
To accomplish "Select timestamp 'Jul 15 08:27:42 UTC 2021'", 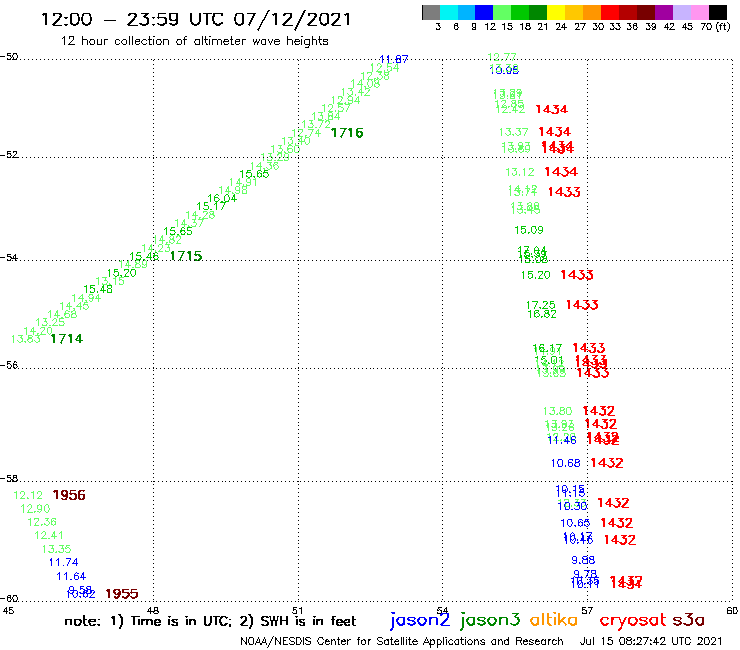I will pyautogui.click(x=651, y=641).
